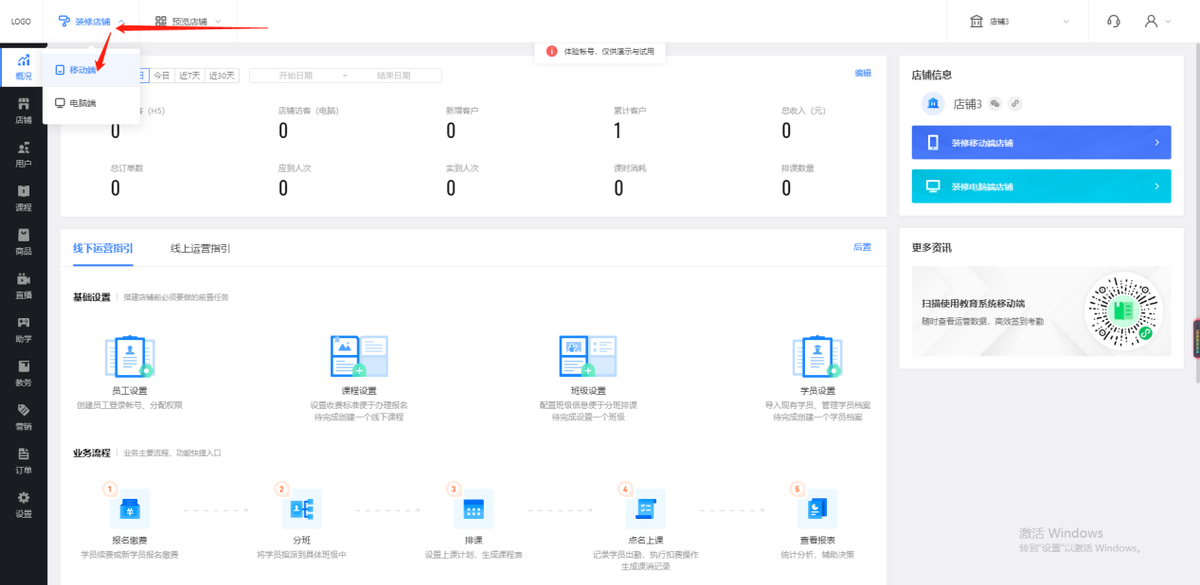The image size is (1200, 585).
Task: Open the 店铺3 store selector
Action: 1020,21
